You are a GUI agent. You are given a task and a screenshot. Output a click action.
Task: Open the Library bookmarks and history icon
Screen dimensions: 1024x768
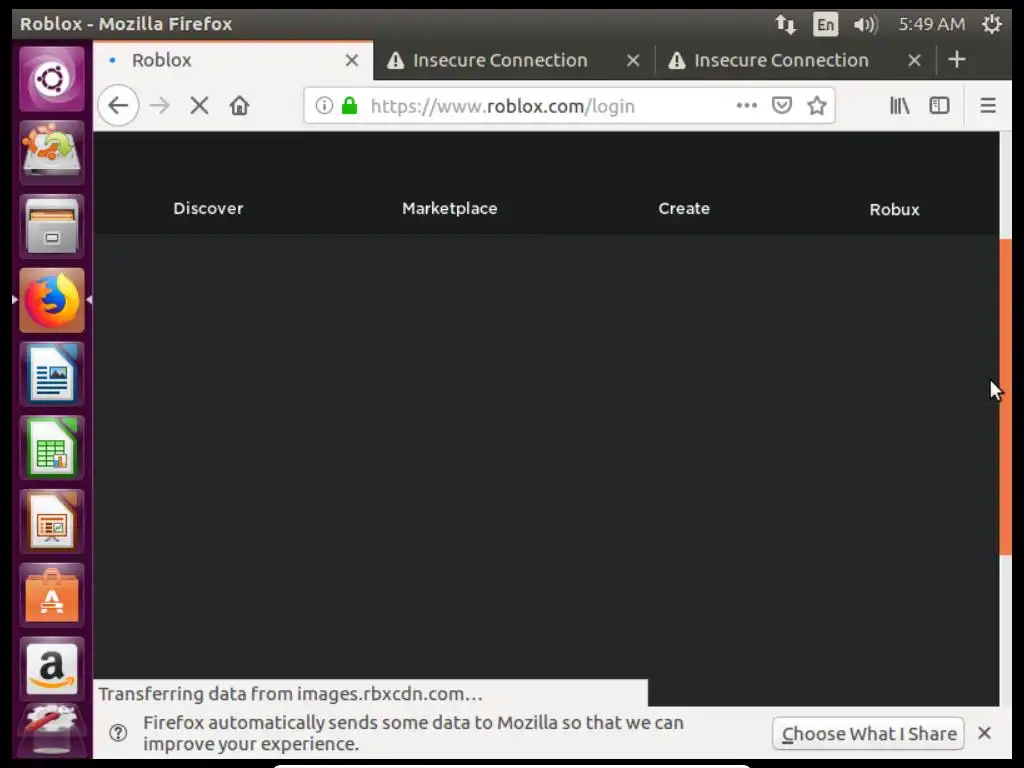pyautogui.click(x=899, y=105)
